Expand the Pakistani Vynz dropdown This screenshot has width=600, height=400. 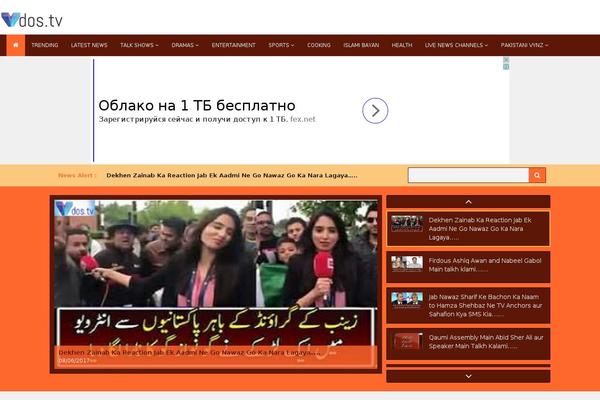click(524, 45)
